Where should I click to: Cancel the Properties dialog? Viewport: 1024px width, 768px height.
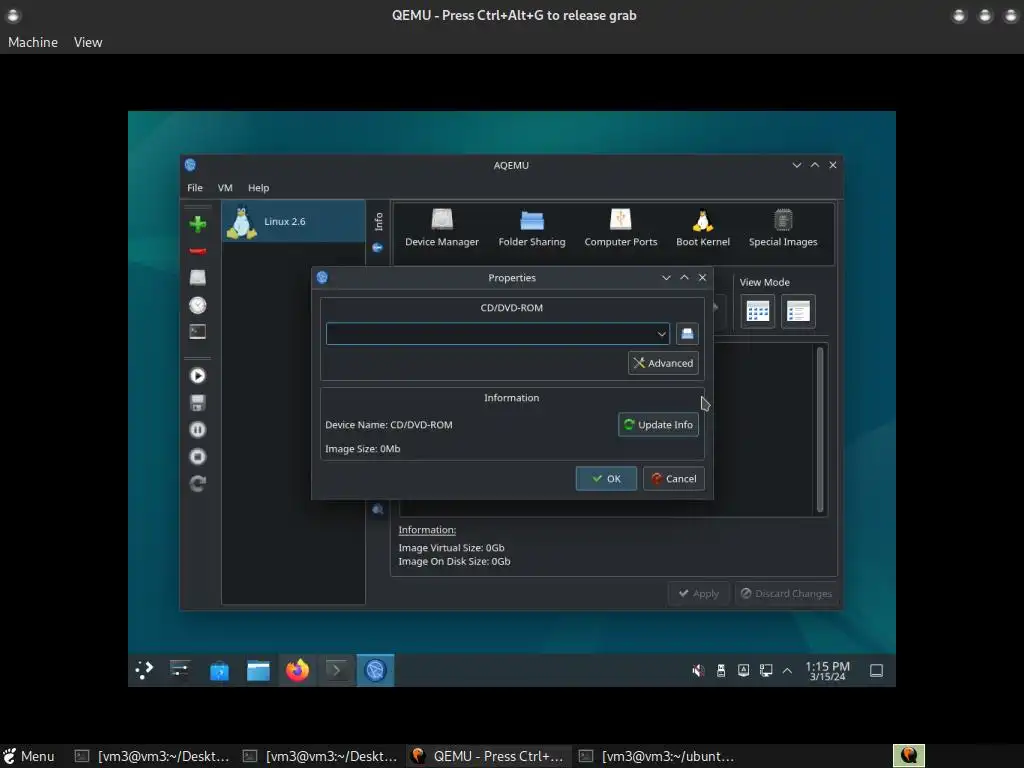pyautogui.click(x=674, y=479)
